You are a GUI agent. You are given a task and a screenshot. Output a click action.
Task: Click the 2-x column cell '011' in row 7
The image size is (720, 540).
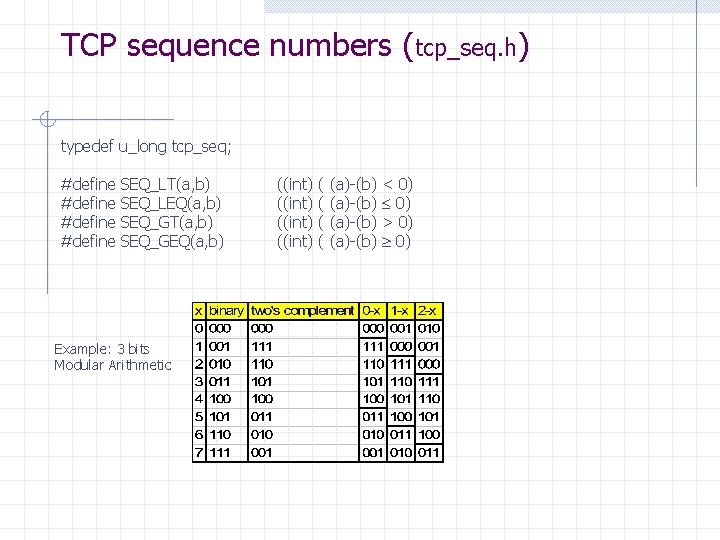tap(429, 452)
